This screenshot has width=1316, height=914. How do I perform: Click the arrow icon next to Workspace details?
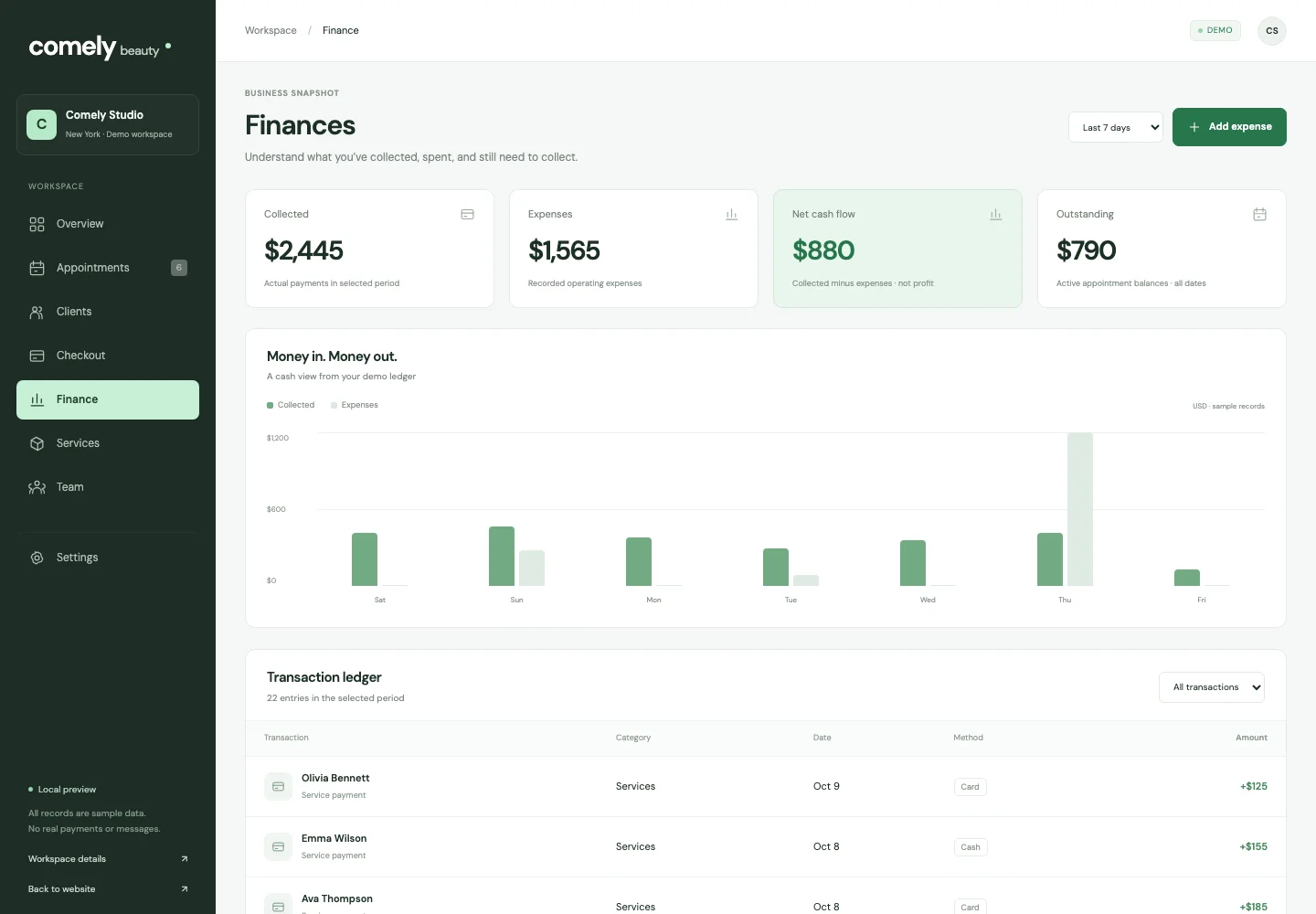(x=185, y=859)
